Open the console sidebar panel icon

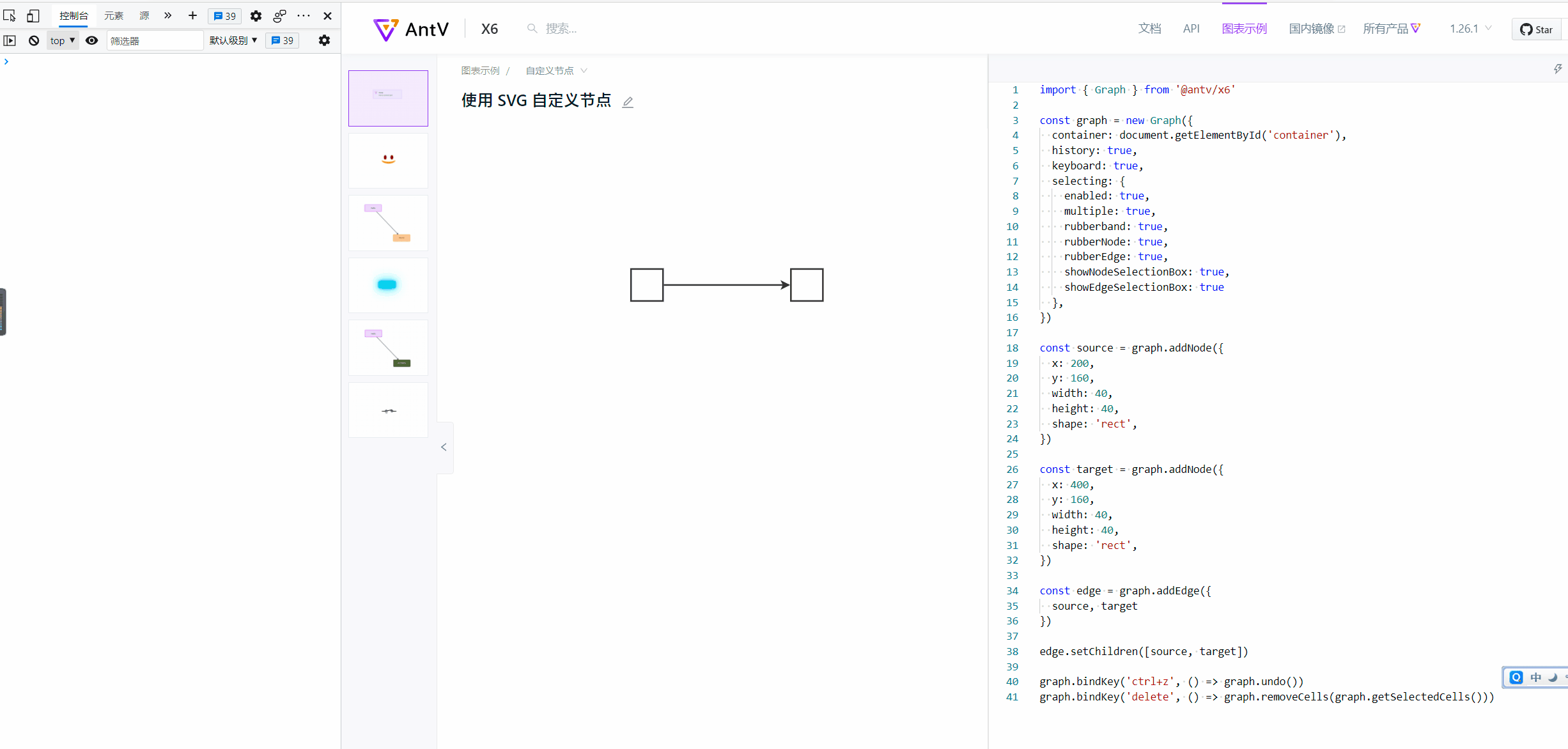point(10,40)
